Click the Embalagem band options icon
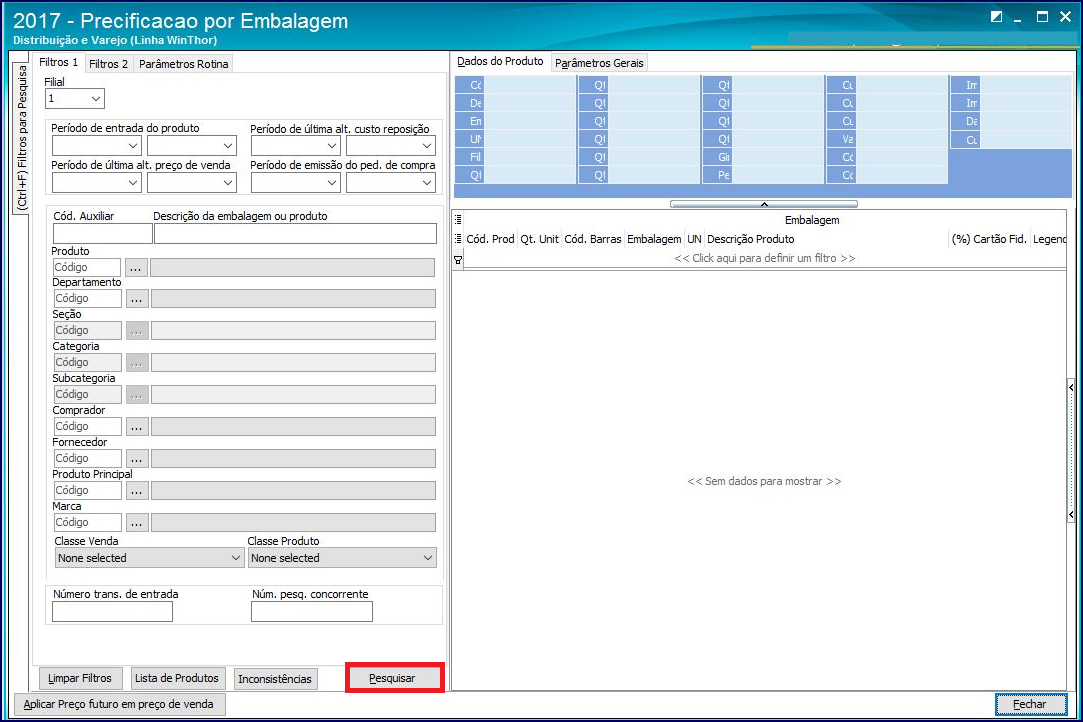 [458, 220]
